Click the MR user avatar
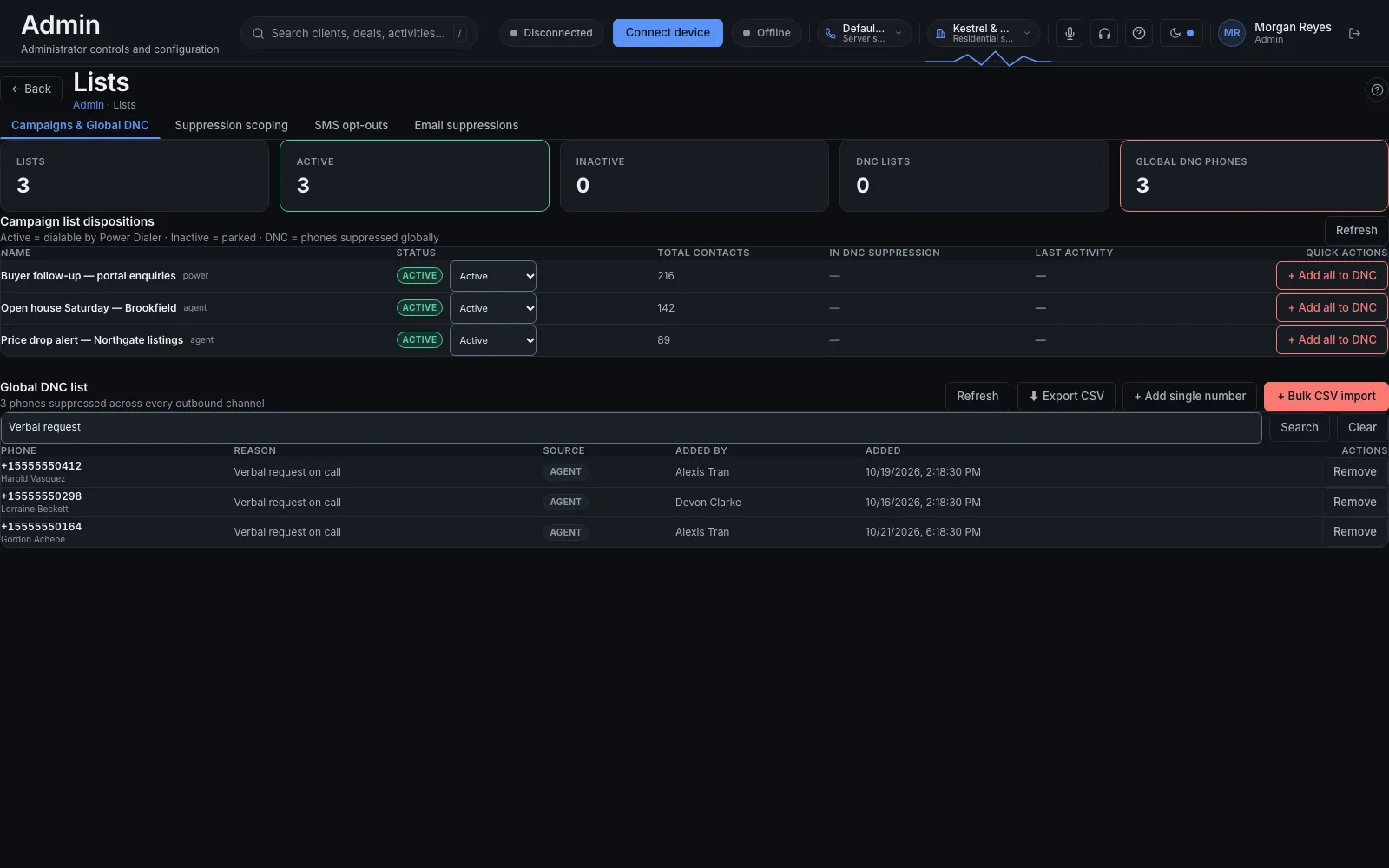1389x868 pixels. tap(1232, 33)
